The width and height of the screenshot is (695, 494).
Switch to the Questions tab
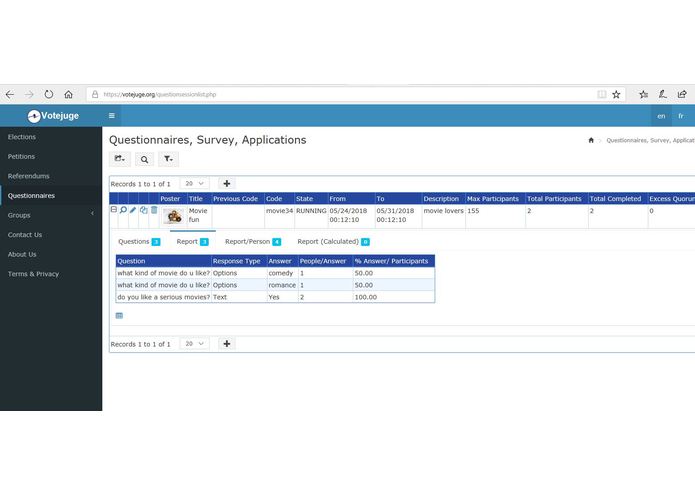tap(139, 241)
